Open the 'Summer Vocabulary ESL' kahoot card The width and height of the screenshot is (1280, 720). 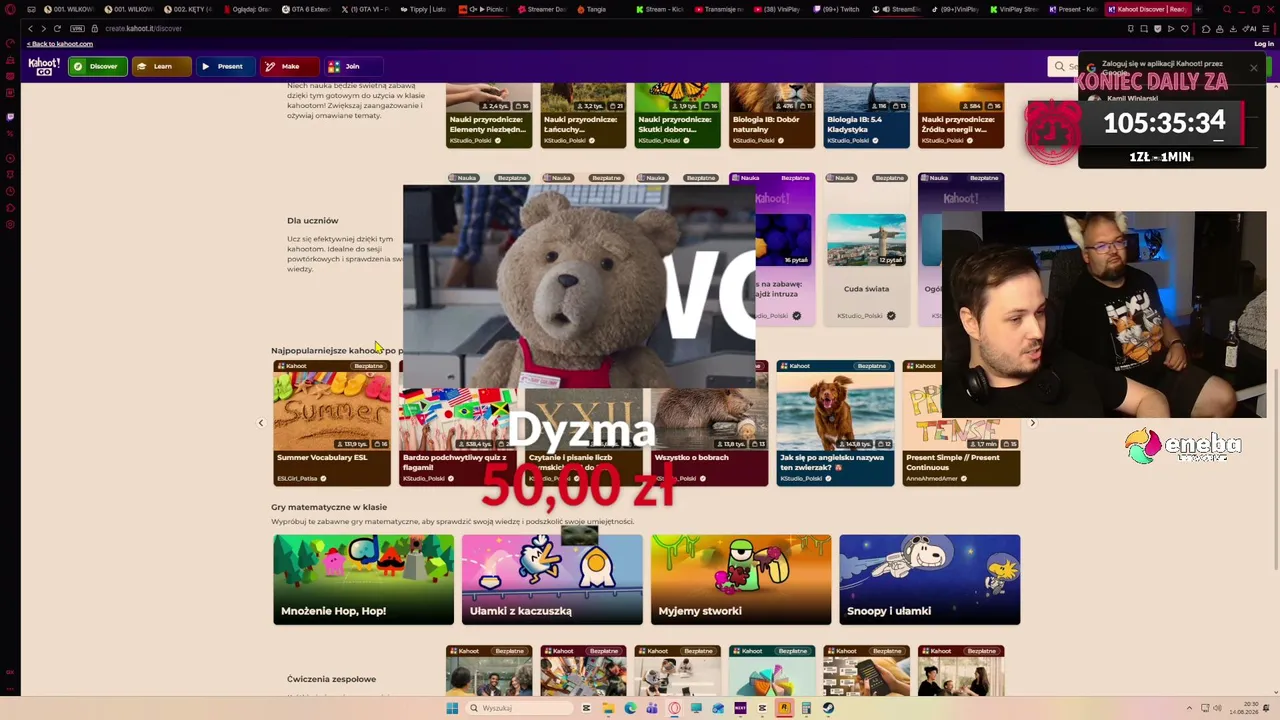(332, 423)
